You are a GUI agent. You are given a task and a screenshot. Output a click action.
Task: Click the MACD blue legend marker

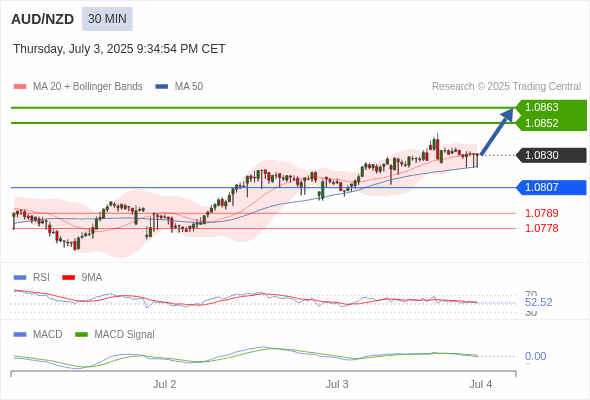[x=20, y=335]
